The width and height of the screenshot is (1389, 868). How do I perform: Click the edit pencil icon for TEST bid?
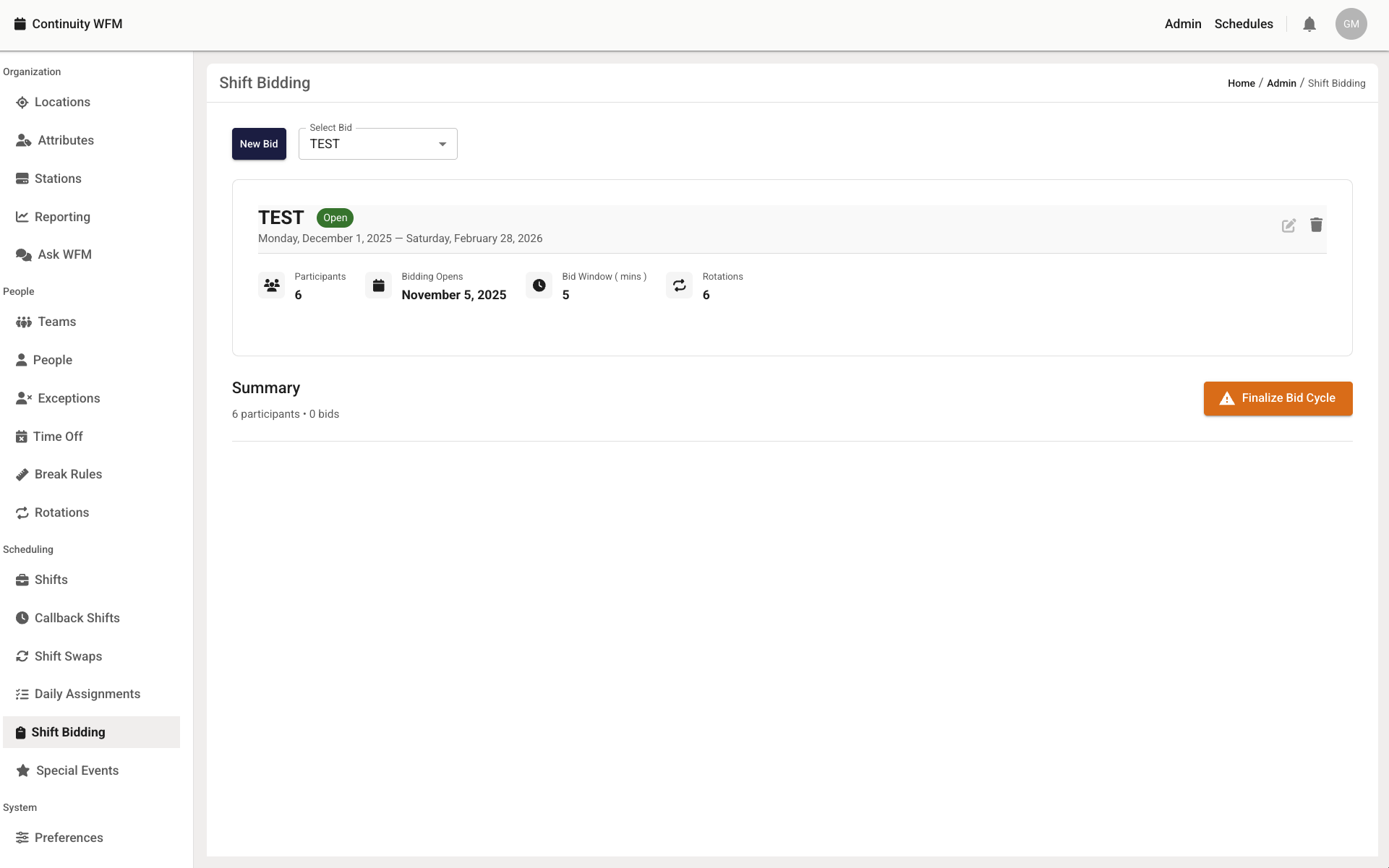1288,225
